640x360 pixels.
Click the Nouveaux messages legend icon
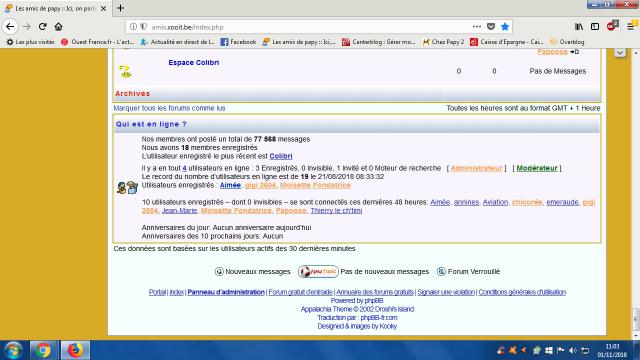tap(219, 271)
